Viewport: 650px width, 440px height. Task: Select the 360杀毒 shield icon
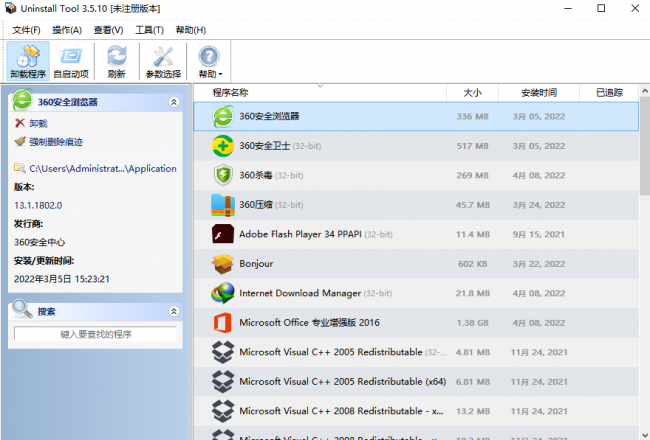click(x=223, y=175)
